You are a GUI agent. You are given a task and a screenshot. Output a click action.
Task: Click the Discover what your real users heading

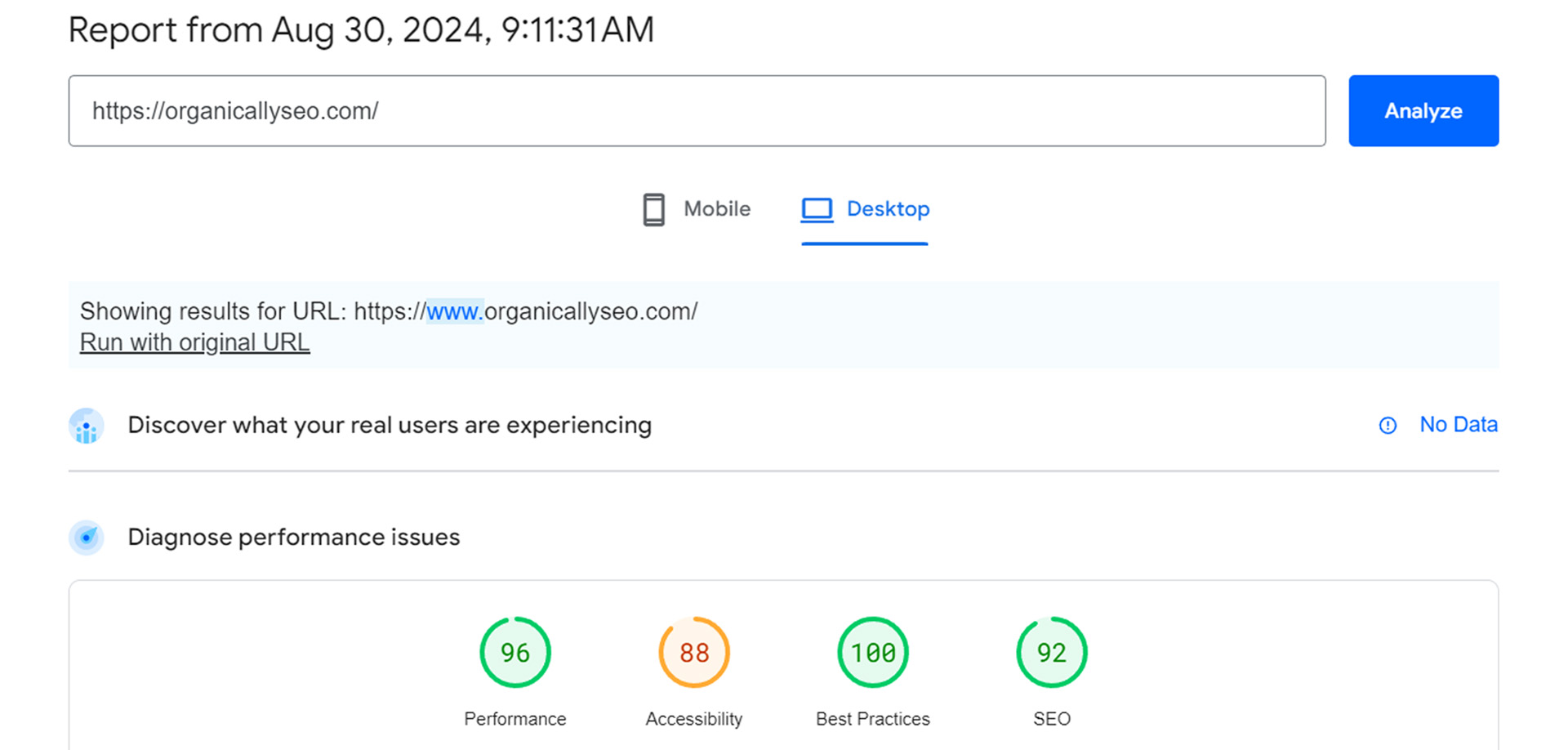coord(390,426)
